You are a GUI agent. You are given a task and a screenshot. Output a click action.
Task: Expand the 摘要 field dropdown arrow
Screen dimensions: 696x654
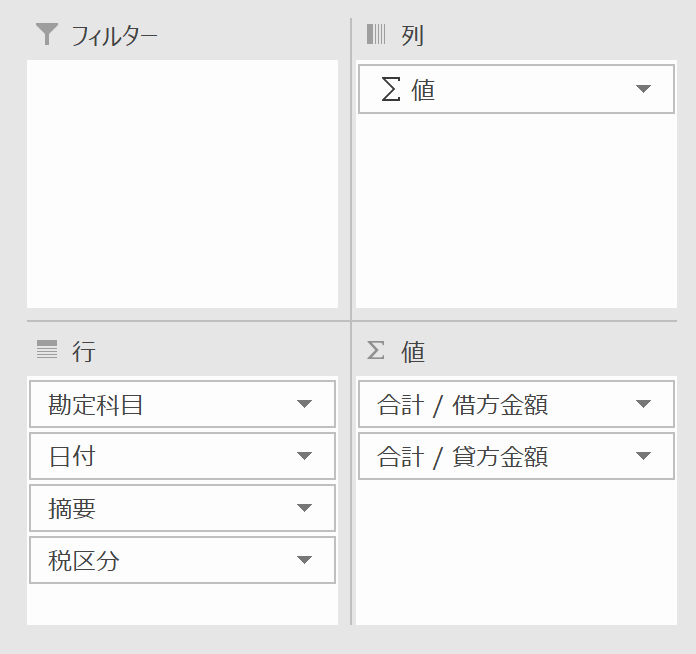tap(305, 508)
